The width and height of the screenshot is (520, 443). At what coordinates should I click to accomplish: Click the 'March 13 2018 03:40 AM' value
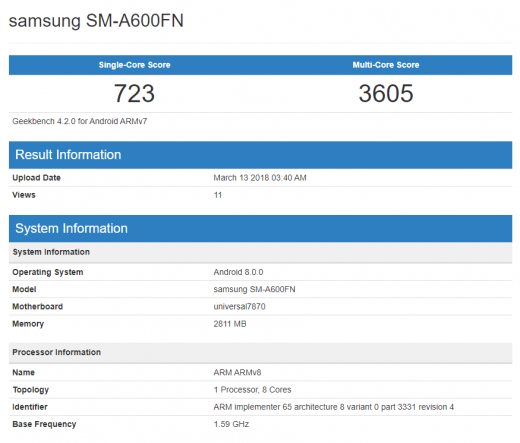click(x=260, y=178)
